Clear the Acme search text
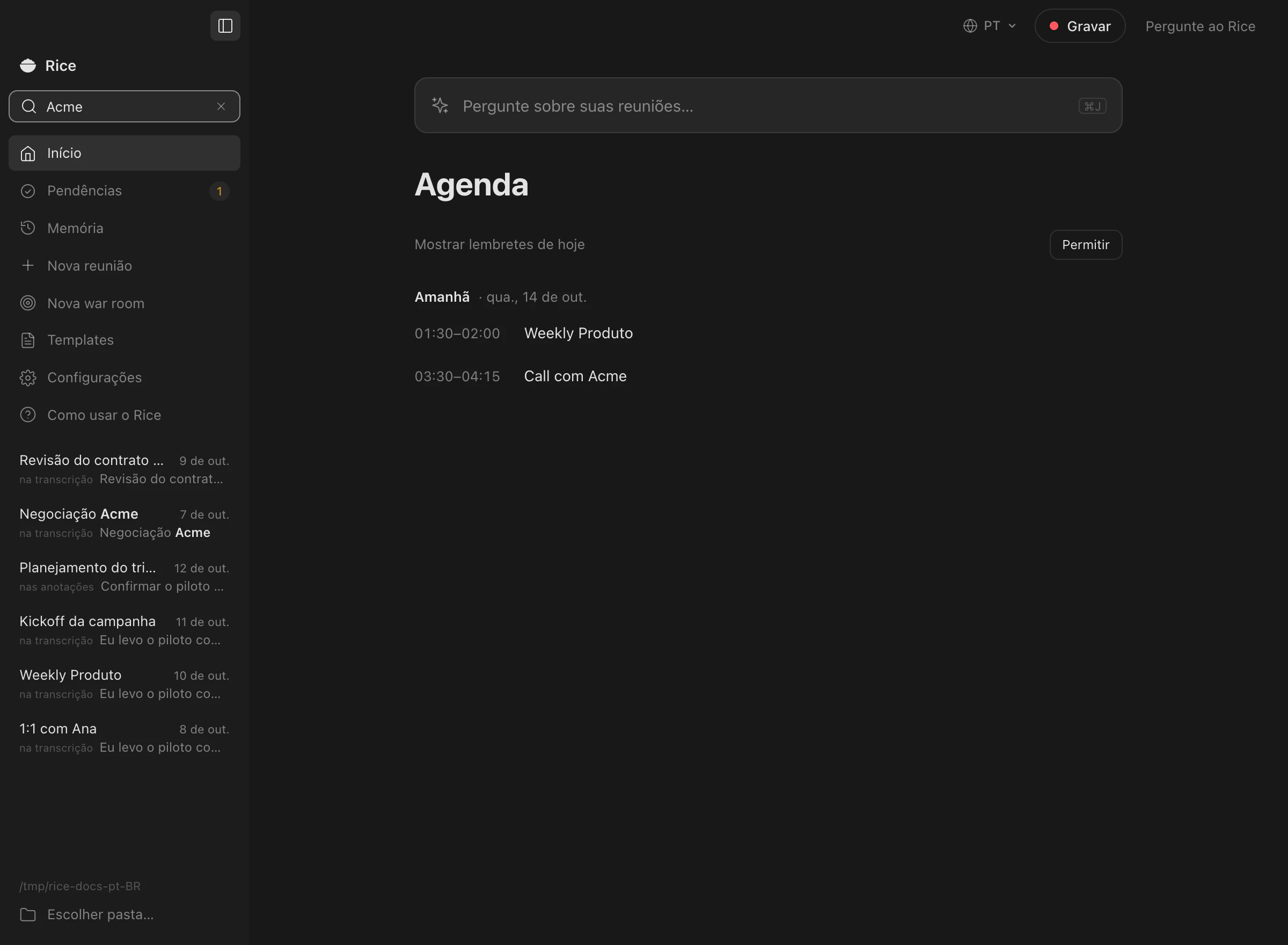This screenshot has width=1288, height=945. tap(221, 106)
